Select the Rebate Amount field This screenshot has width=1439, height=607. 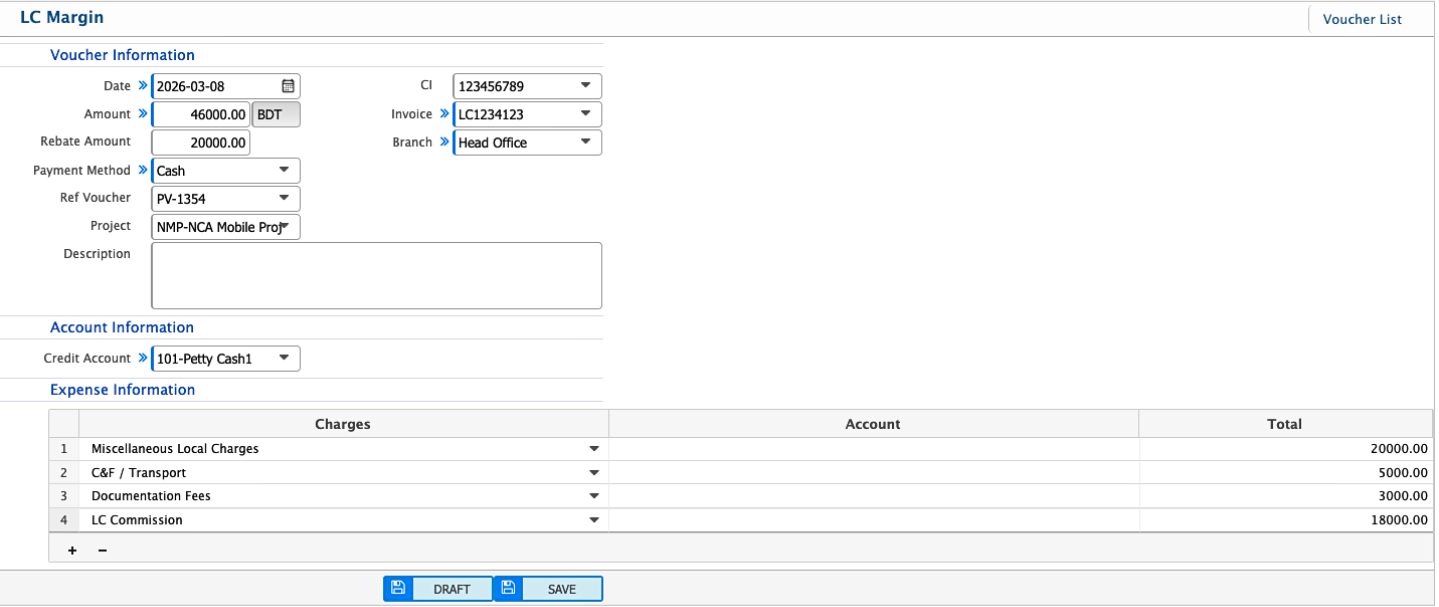[200, 141]
